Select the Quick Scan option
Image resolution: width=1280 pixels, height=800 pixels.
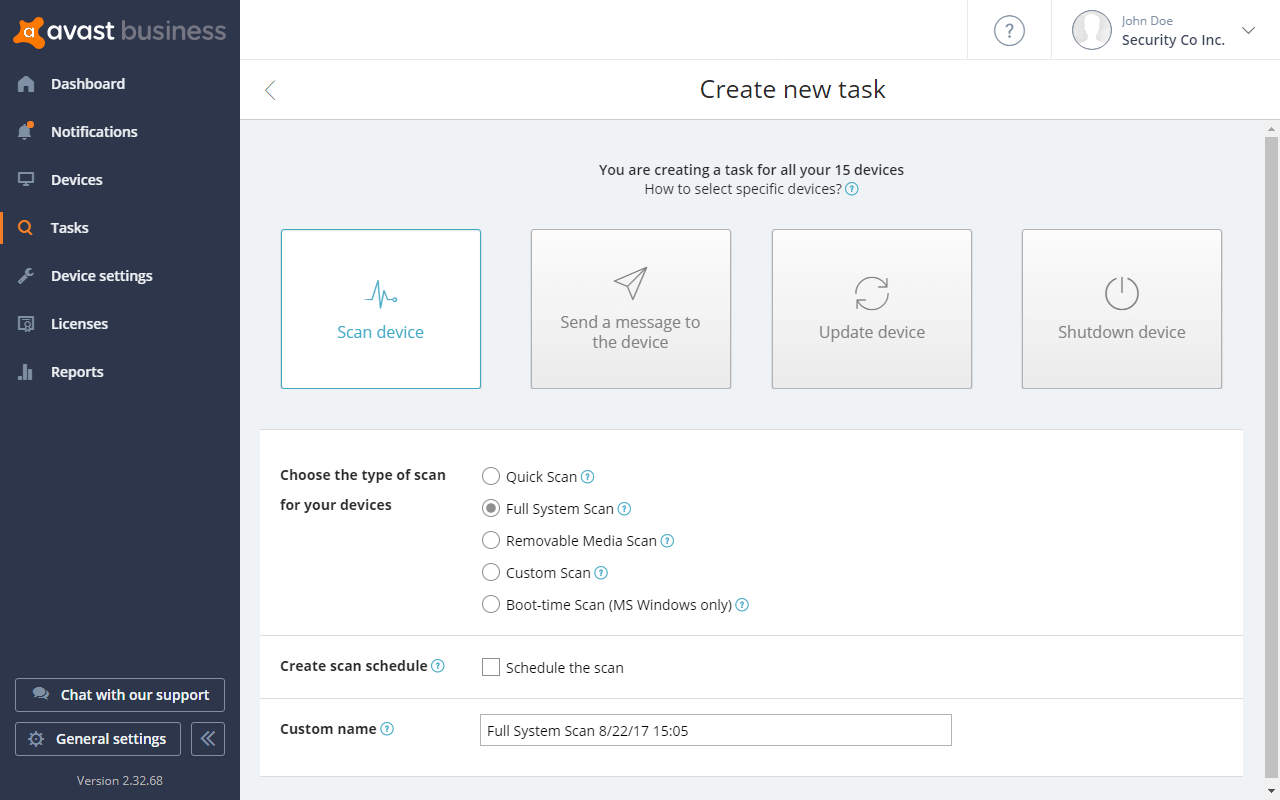491,476
